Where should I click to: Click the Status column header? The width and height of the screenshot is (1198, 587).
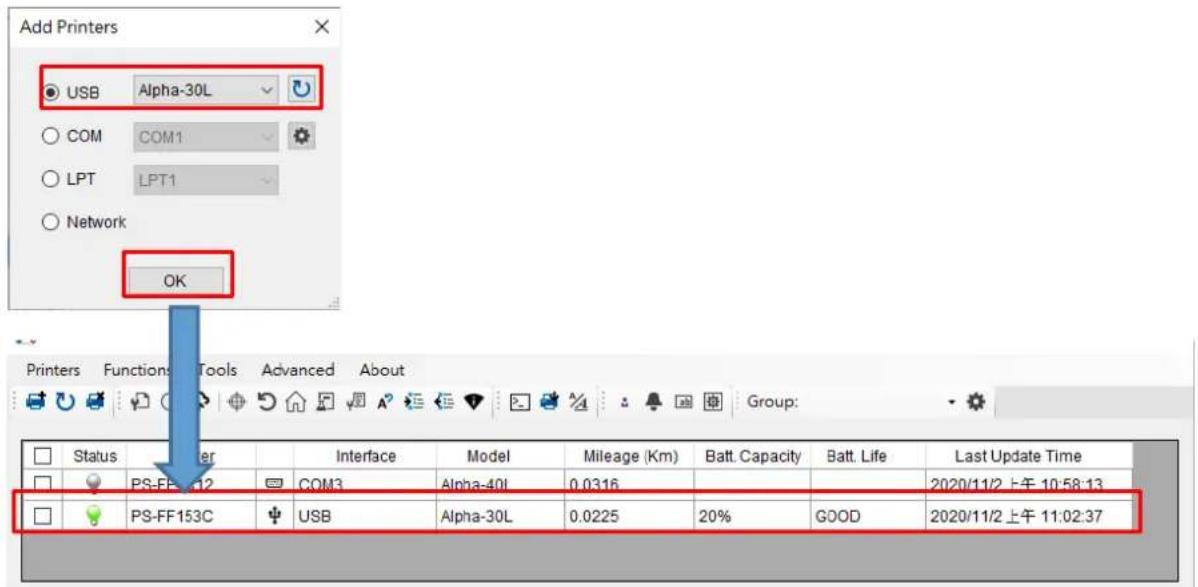pyautogui.click(x=95, y=456)
